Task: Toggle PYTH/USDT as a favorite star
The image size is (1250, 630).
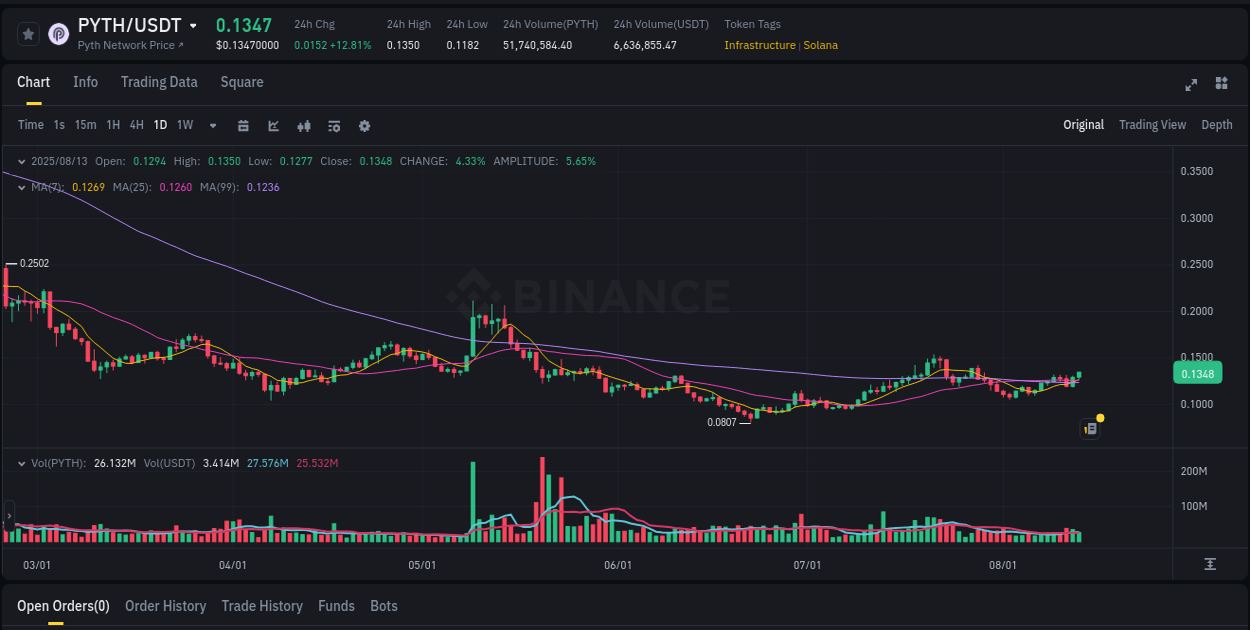Action: [x=28, y=33]
